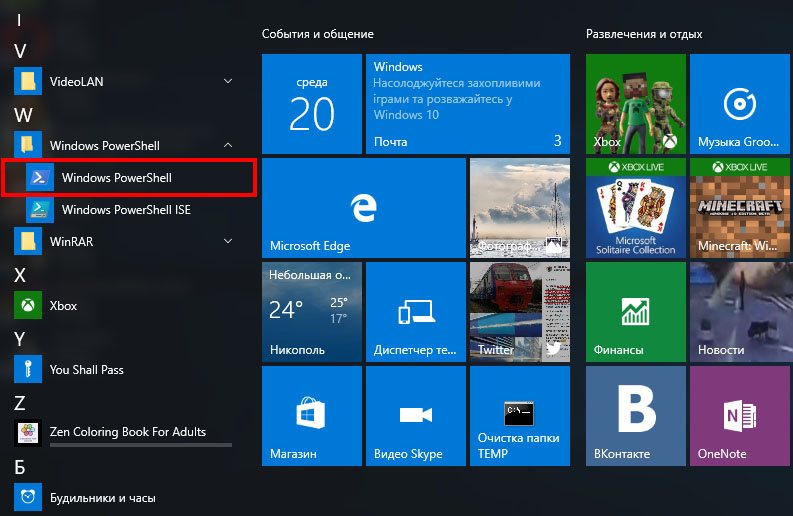Open the Microsoft Edge tile
This screenshot has height=516, width=793.
click(x=364, y=208)
